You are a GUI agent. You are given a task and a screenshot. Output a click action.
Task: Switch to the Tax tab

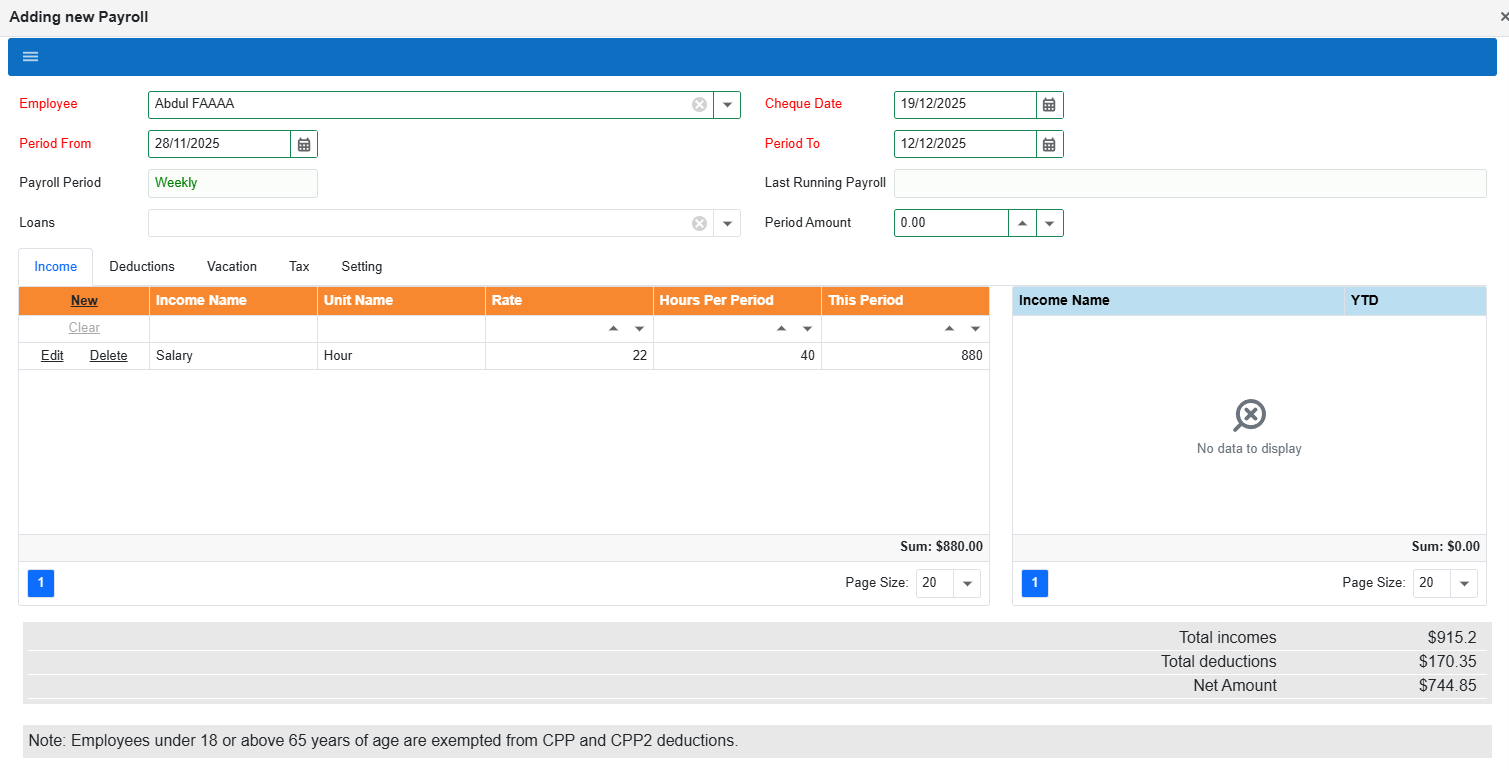coord(299,267)
